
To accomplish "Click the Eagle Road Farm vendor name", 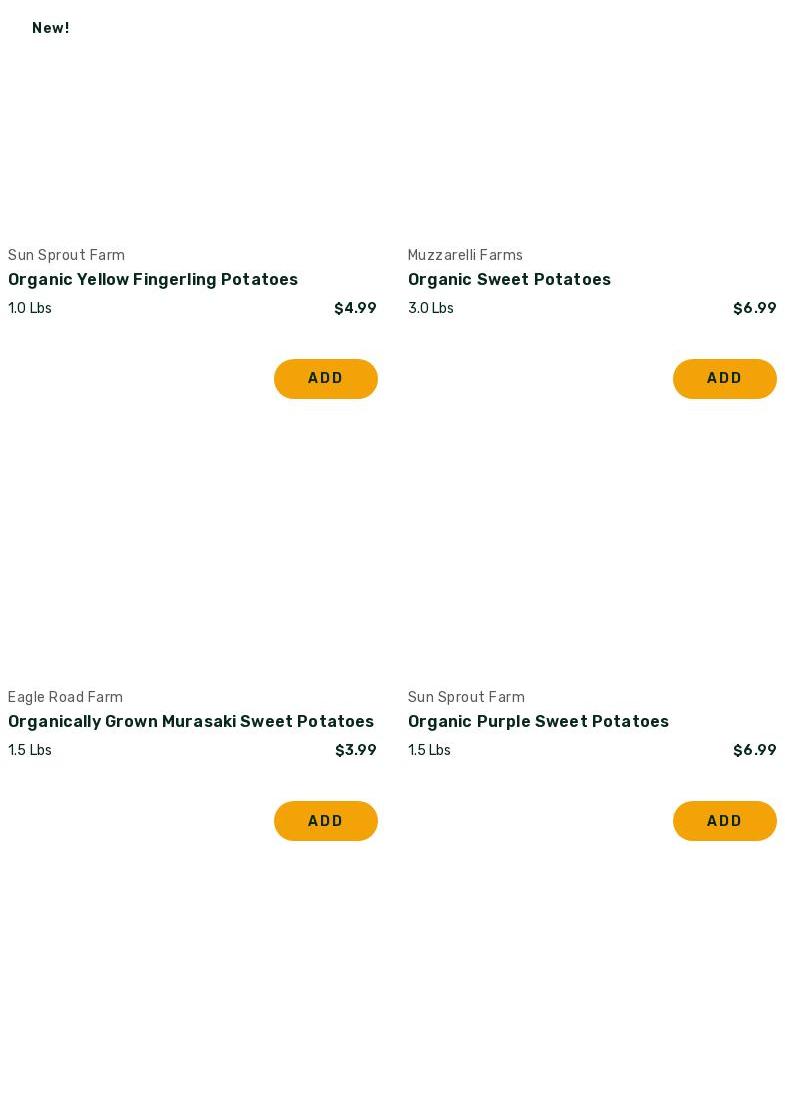I will coord(65,697).
